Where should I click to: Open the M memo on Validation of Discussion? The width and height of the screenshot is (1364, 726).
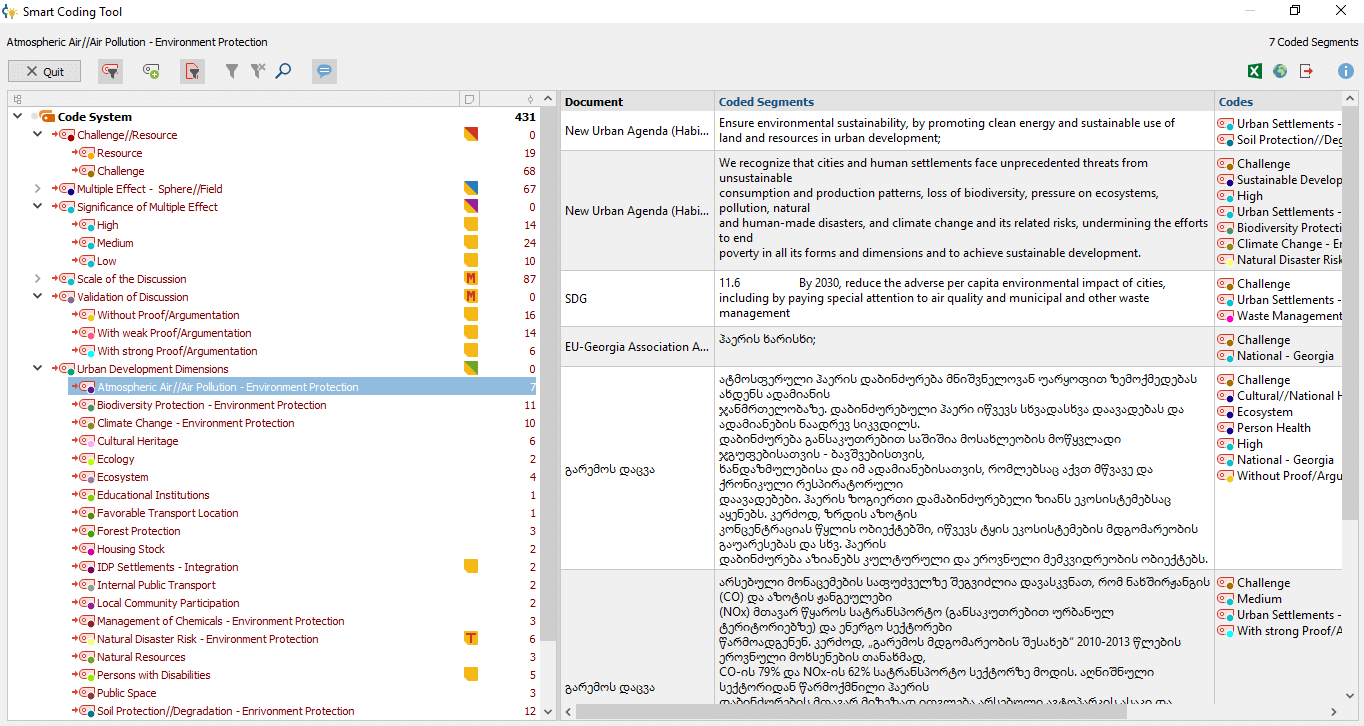coord(470,297)
